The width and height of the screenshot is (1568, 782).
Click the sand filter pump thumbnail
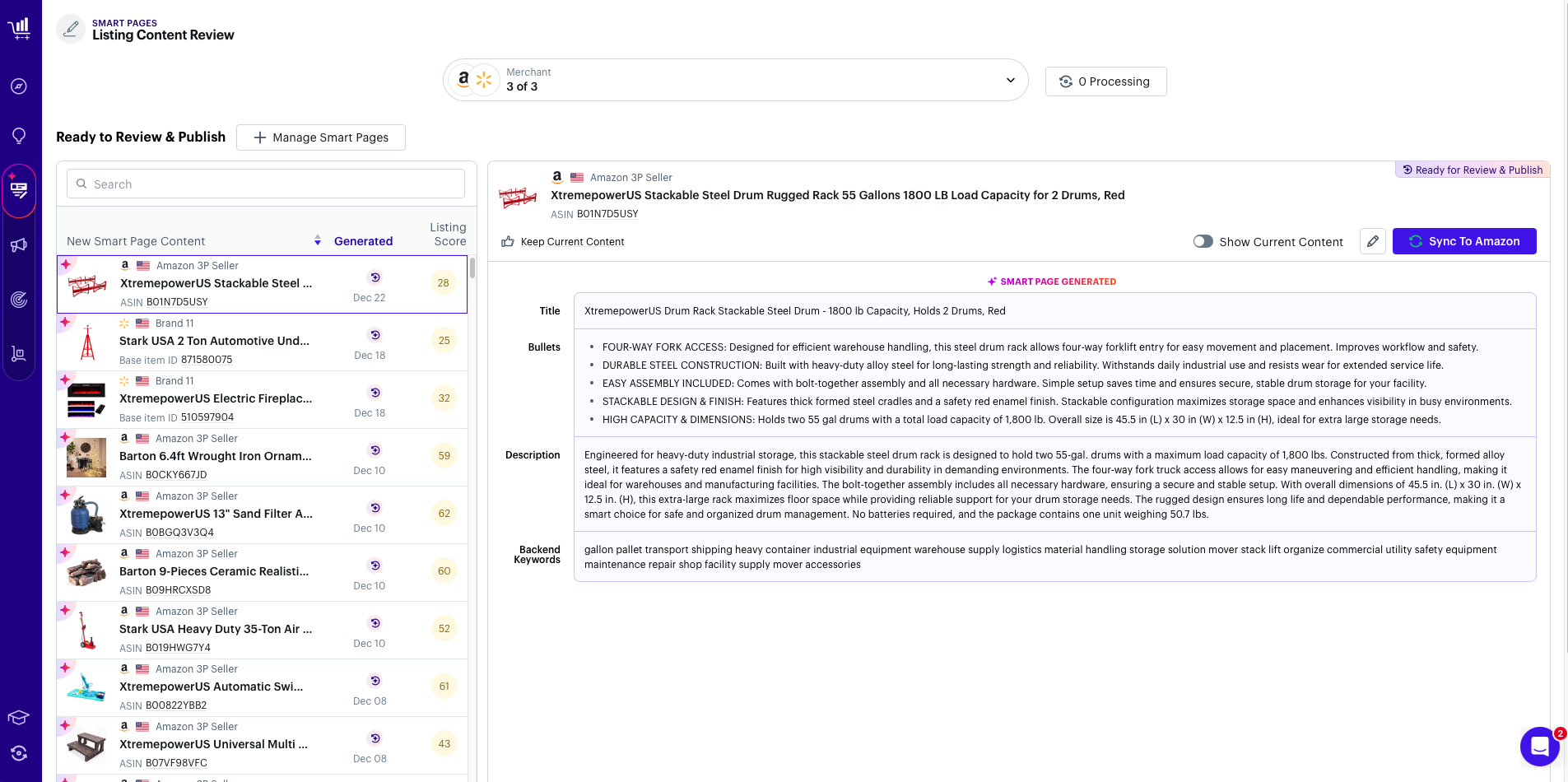pos(86,515)
